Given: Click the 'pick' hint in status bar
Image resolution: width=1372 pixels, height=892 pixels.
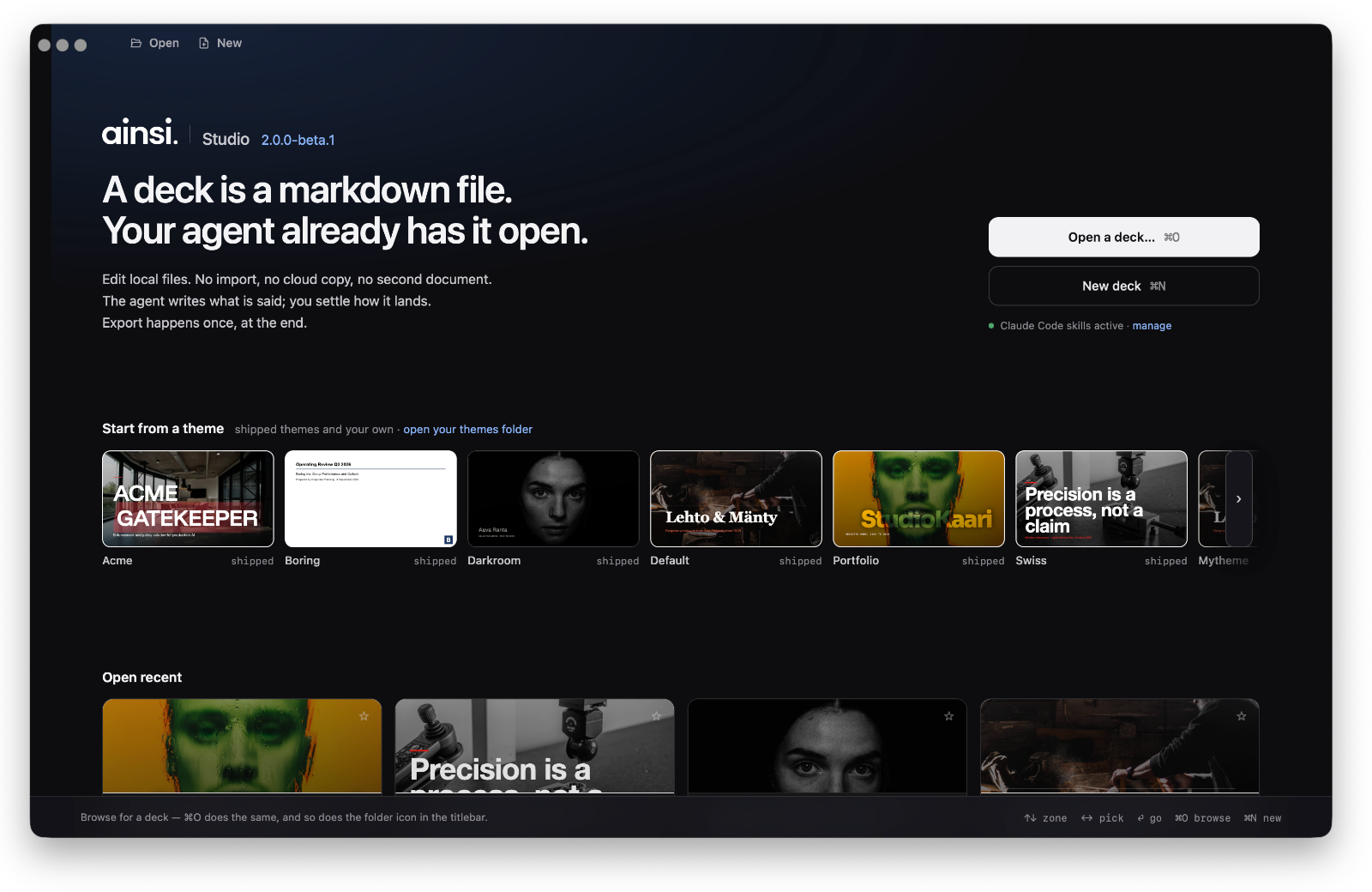Looking at the screenshot, I should (1103, 818).
